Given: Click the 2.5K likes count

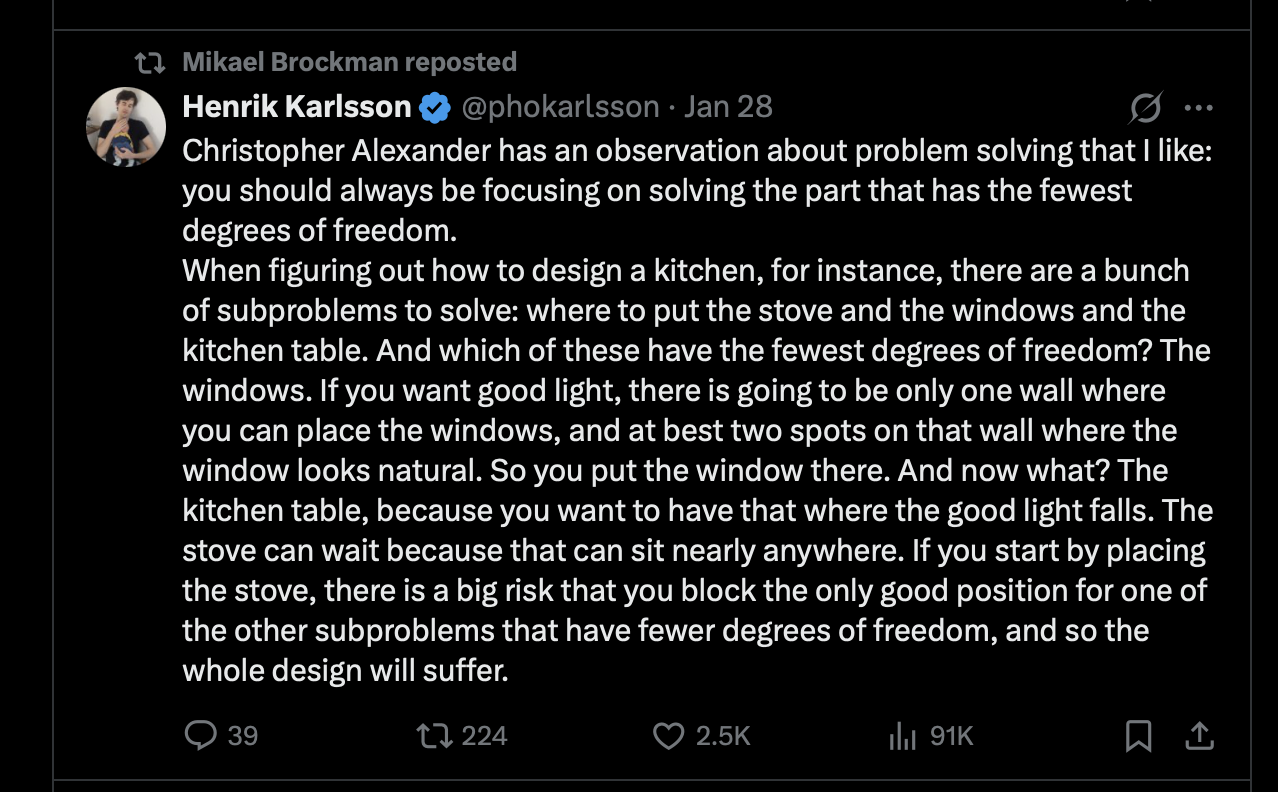Looking at the screenshot, I should [722, 736].
